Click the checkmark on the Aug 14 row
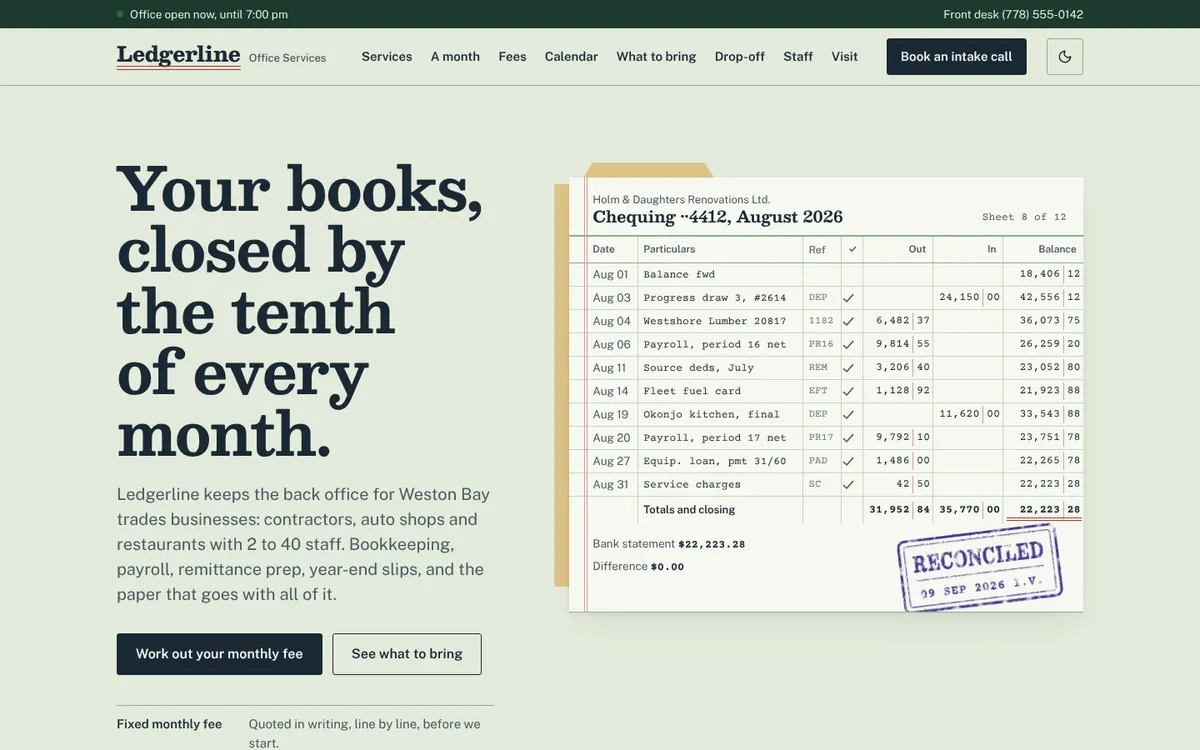 pyautogui.click(x=848, y=391)
